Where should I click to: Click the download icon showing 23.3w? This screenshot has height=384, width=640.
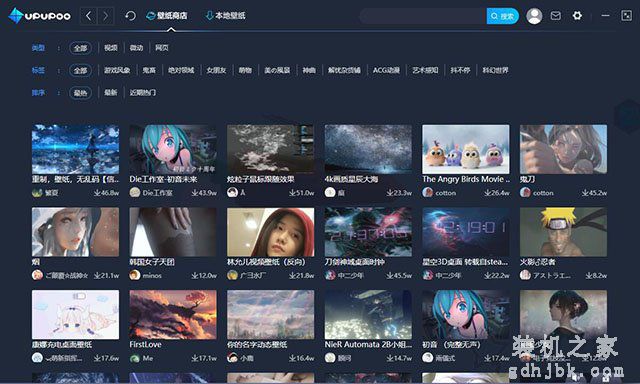tap(390, 193)
